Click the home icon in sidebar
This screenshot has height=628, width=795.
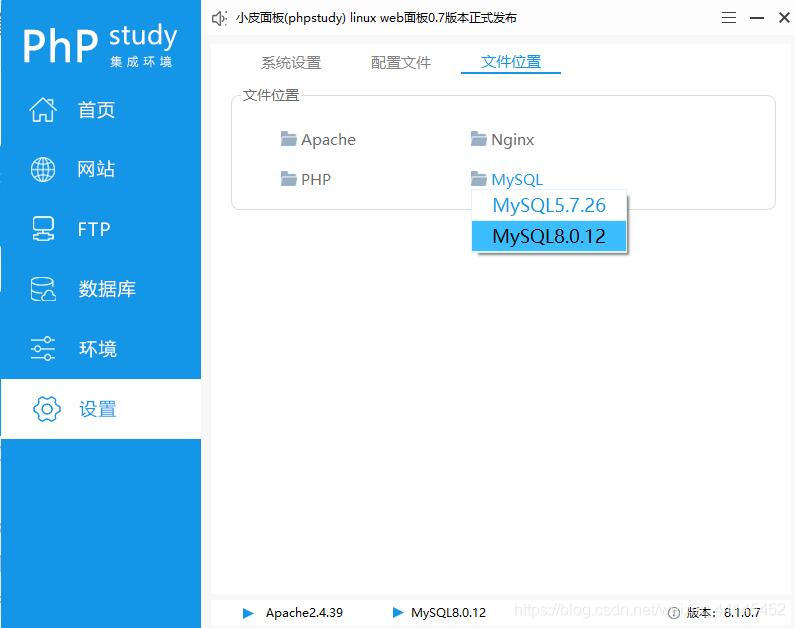point(43,110)
